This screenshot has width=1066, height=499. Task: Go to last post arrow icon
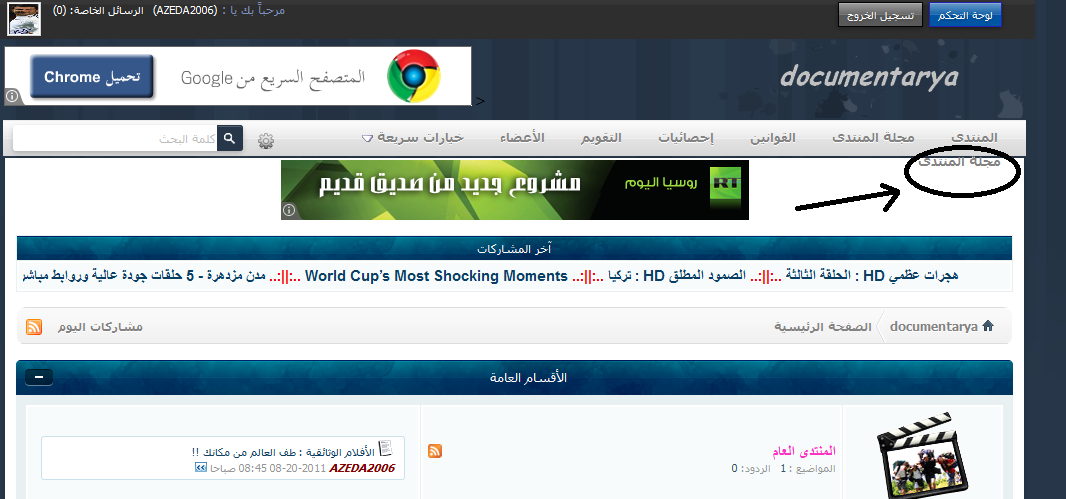[201, 468]
